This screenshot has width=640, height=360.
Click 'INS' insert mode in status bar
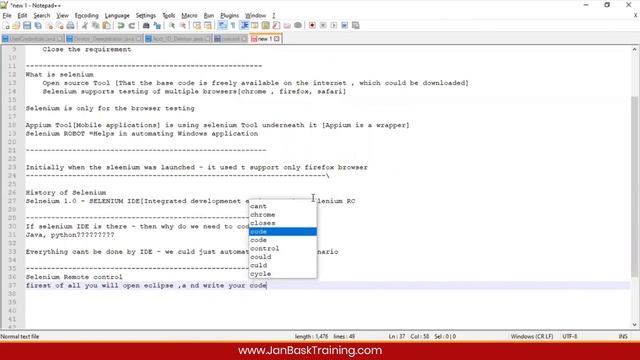(x=623, y=336)
